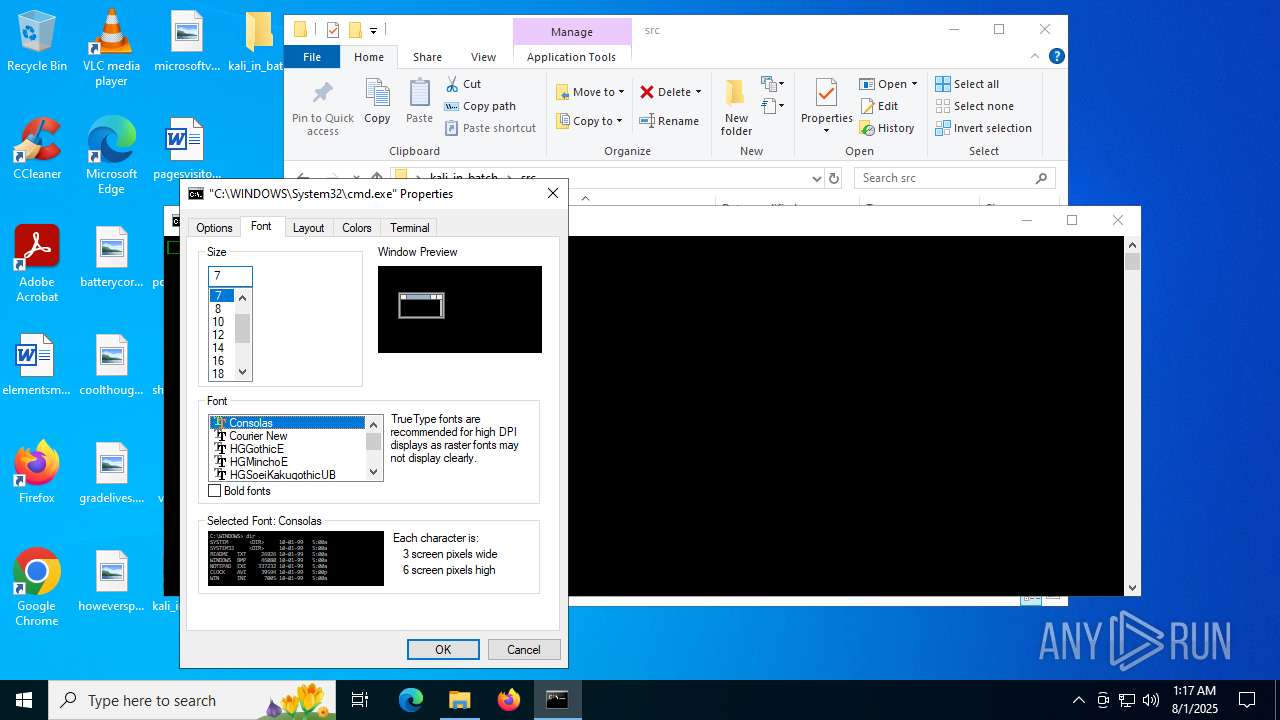This screenshot has height=720, width=1280.
Task: Click the Copy icon in Explorer ribbon
Action: coord(377,101)
